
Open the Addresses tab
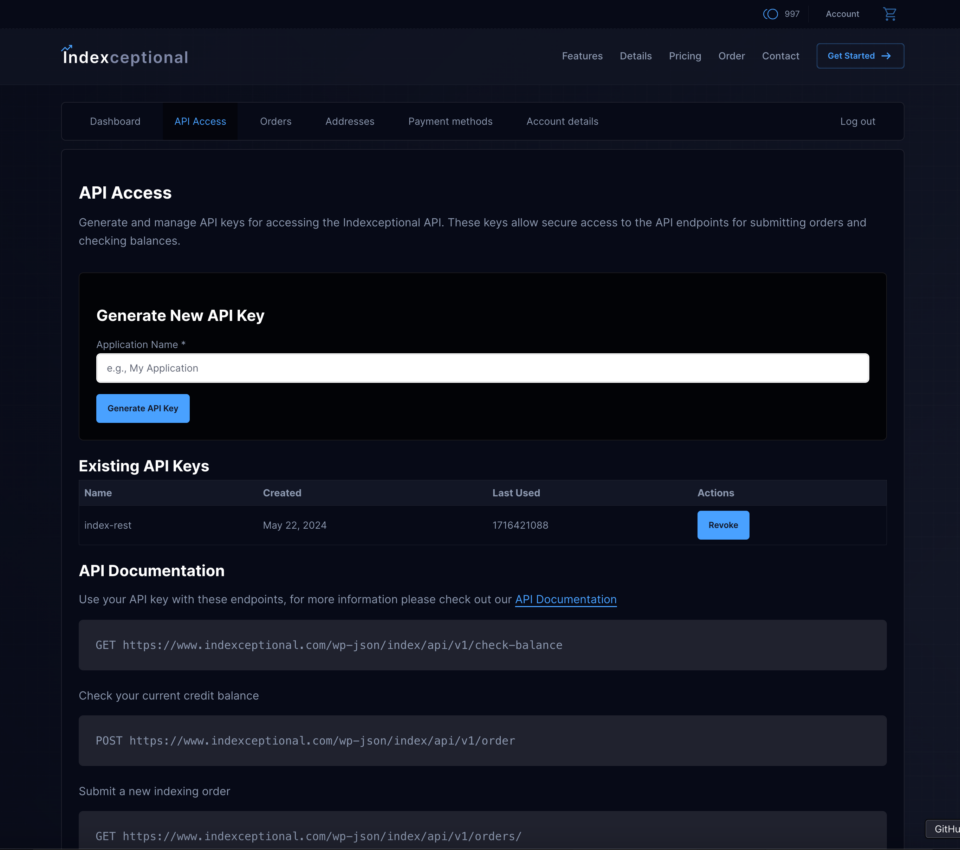(350, 121)
